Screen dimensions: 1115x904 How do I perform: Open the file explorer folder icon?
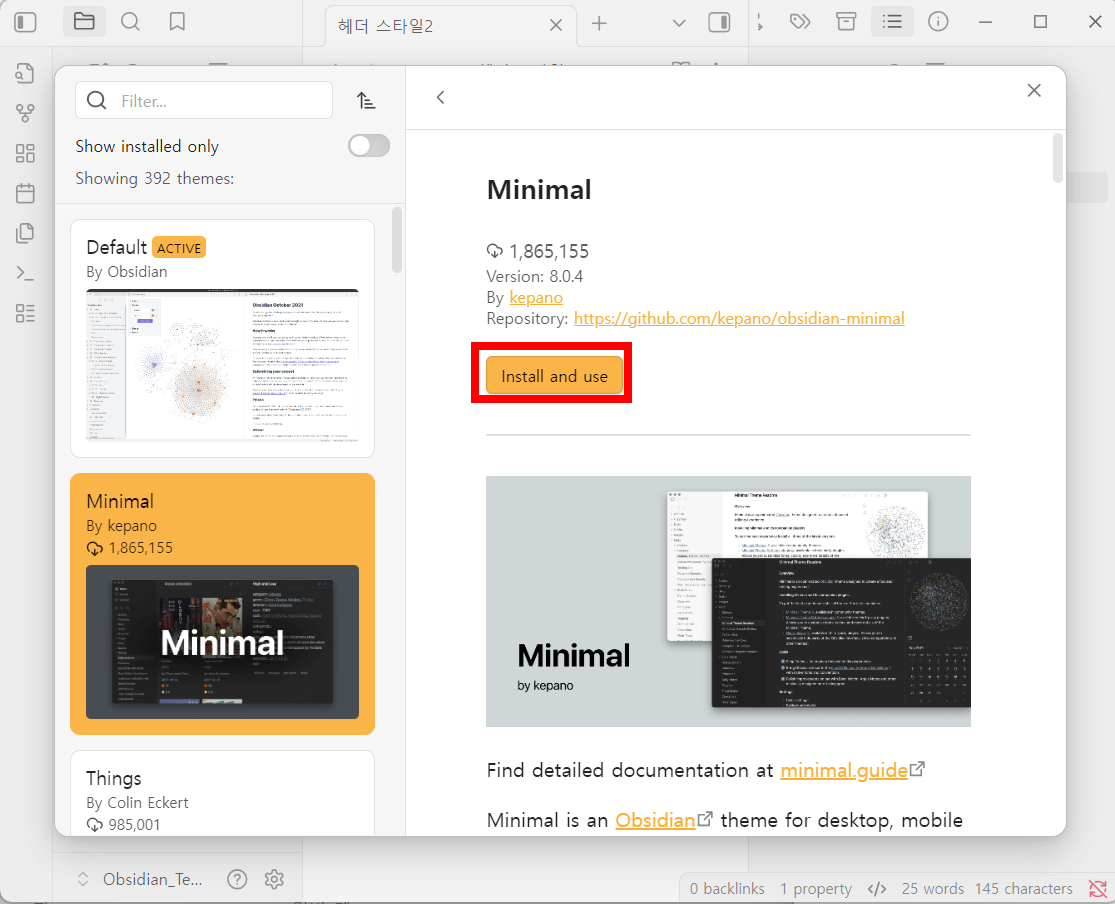coord(84,22)
